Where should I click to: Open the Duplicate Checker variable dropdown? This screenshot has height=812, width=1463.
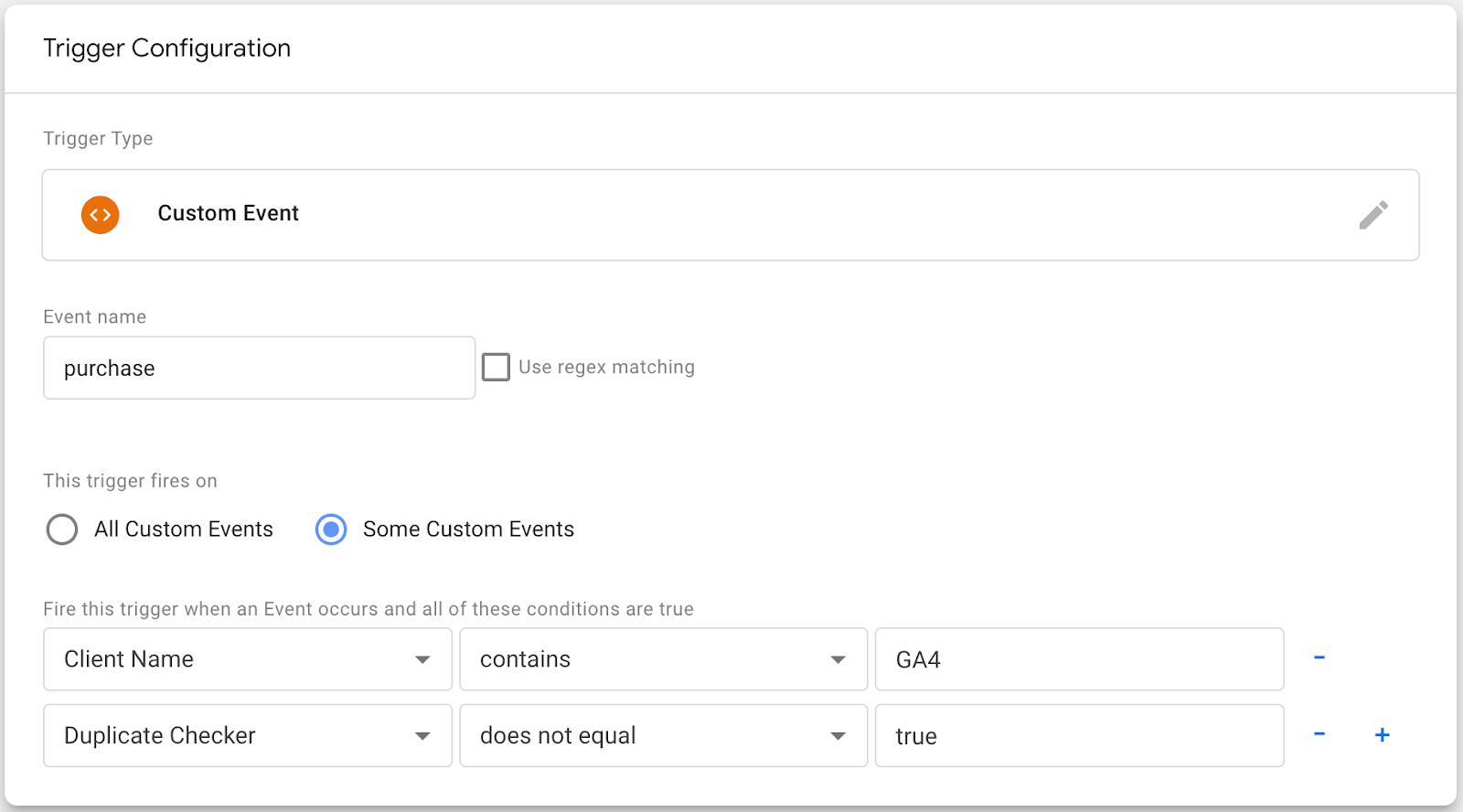(248, 735)
